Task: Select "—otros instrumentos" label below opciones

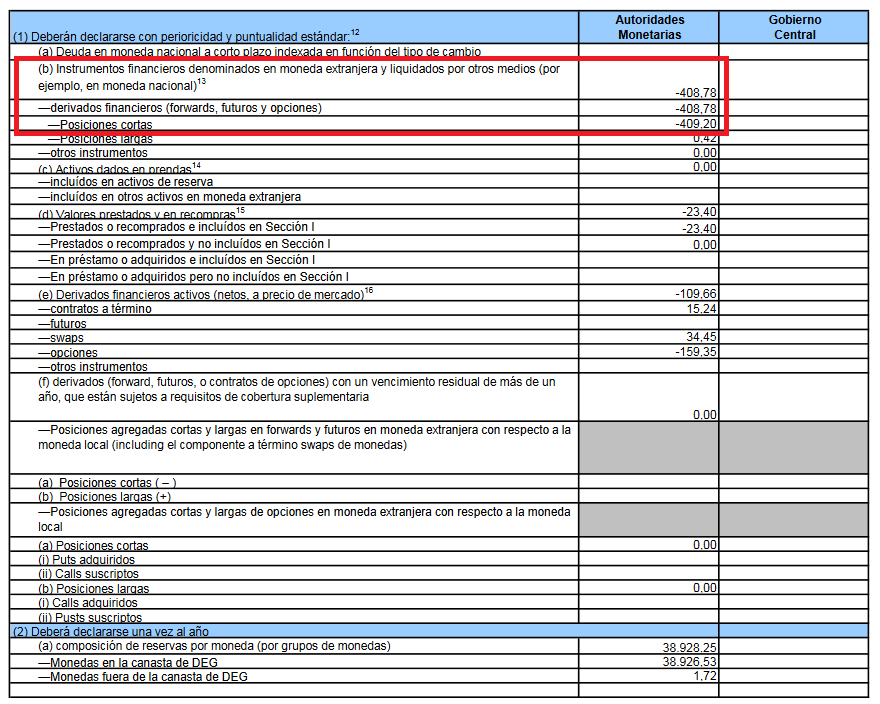Action: tap(93, 367)
